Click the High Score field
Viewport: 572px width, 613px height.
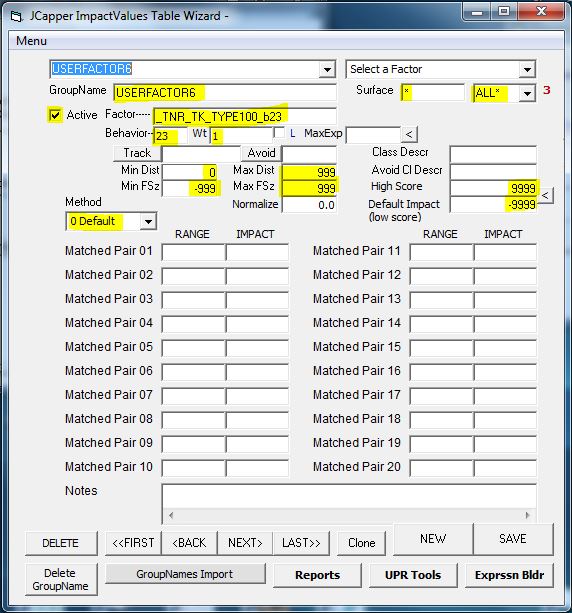(493, 188)
